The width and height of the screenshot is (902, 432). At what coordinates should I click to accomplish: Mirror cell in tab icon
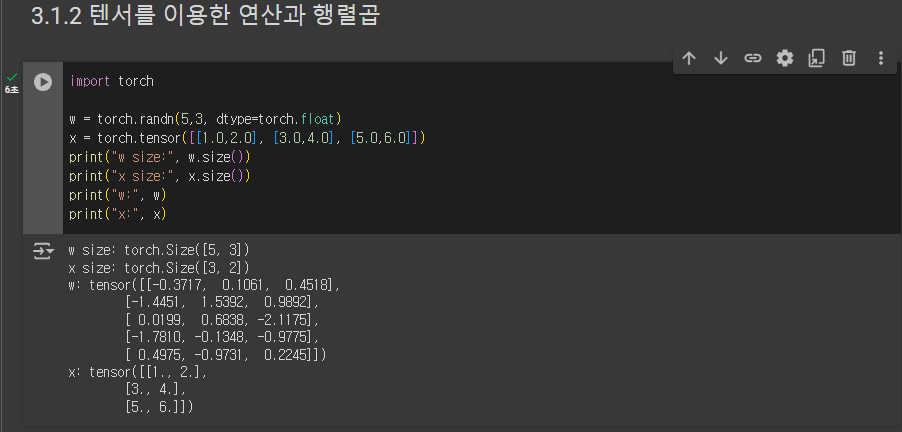[x=817, y=58]
